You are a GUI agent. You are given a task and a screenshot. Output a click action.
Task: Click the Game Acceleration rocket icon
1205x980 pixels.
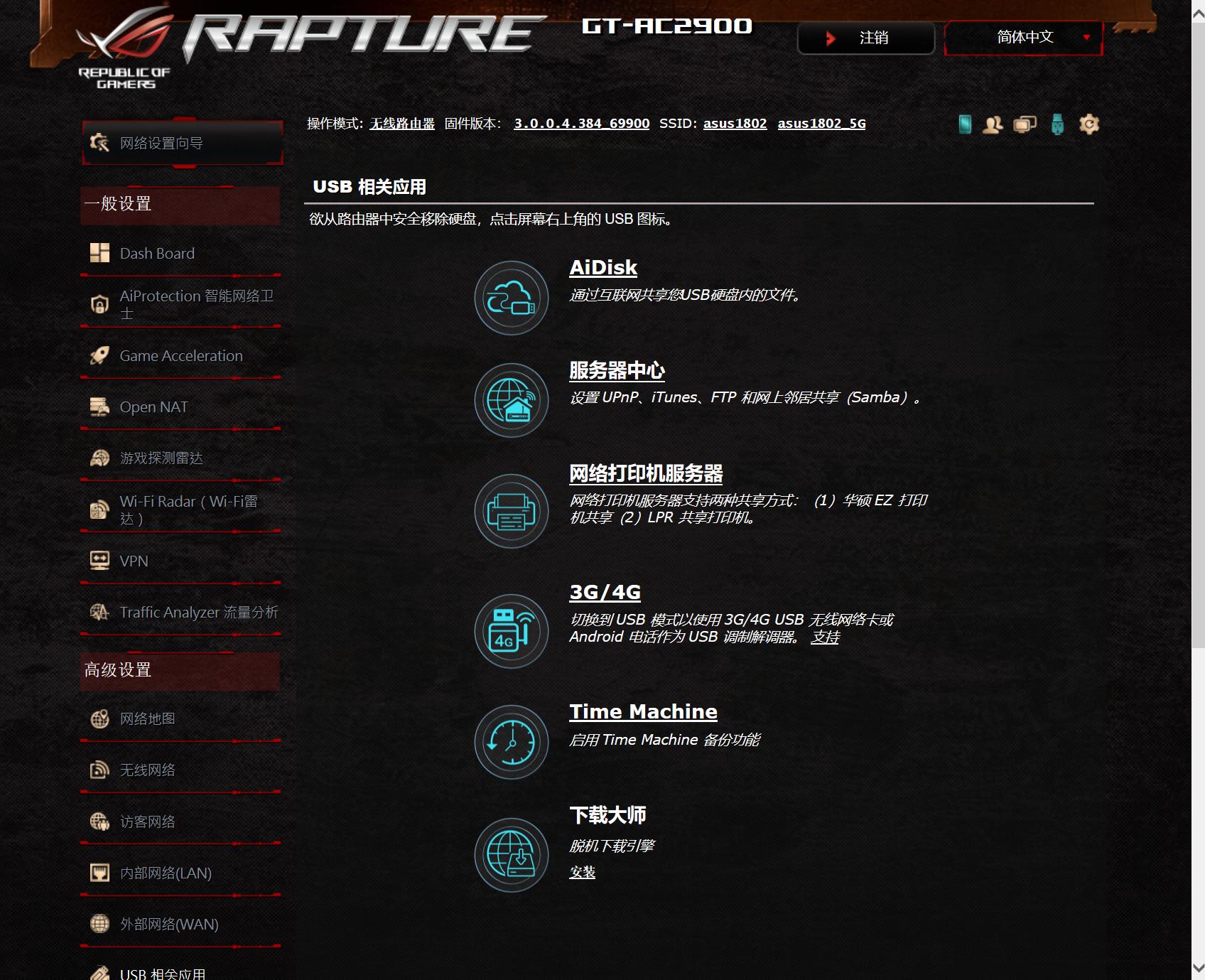coord(99,355)
